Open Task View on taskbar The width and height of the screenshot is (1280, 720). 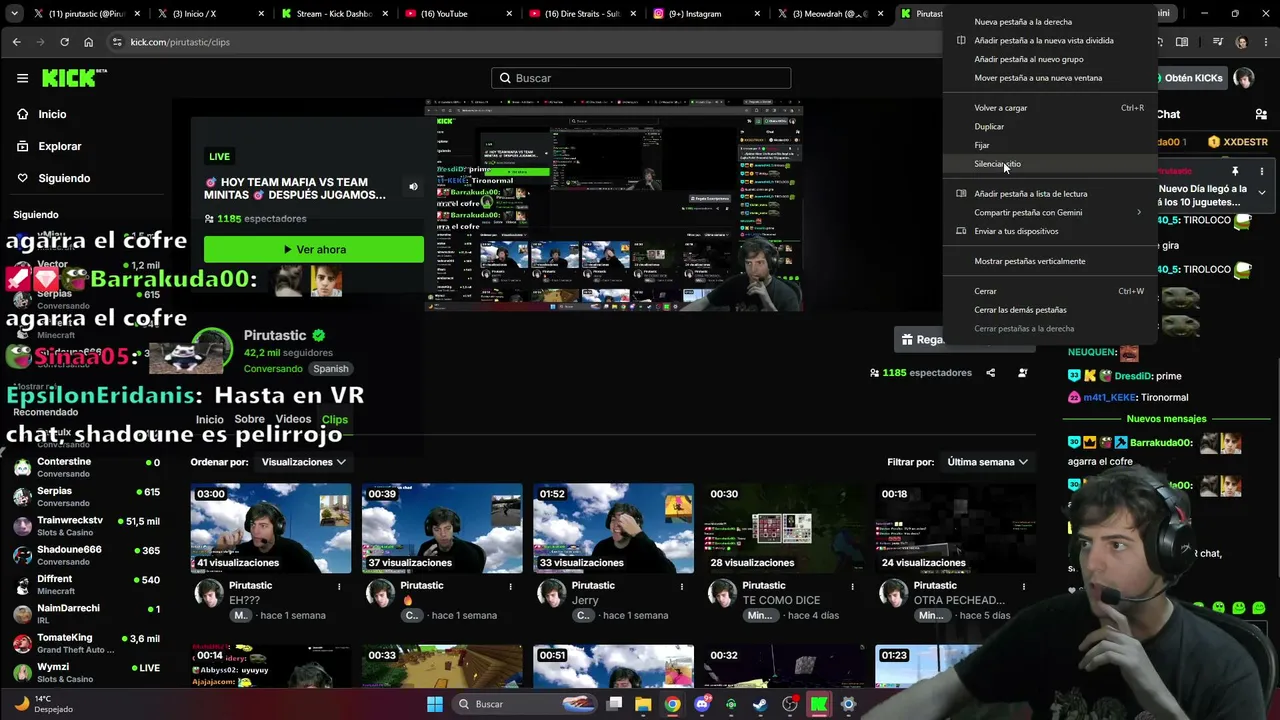pyautogui.click(x=614, y=704)
